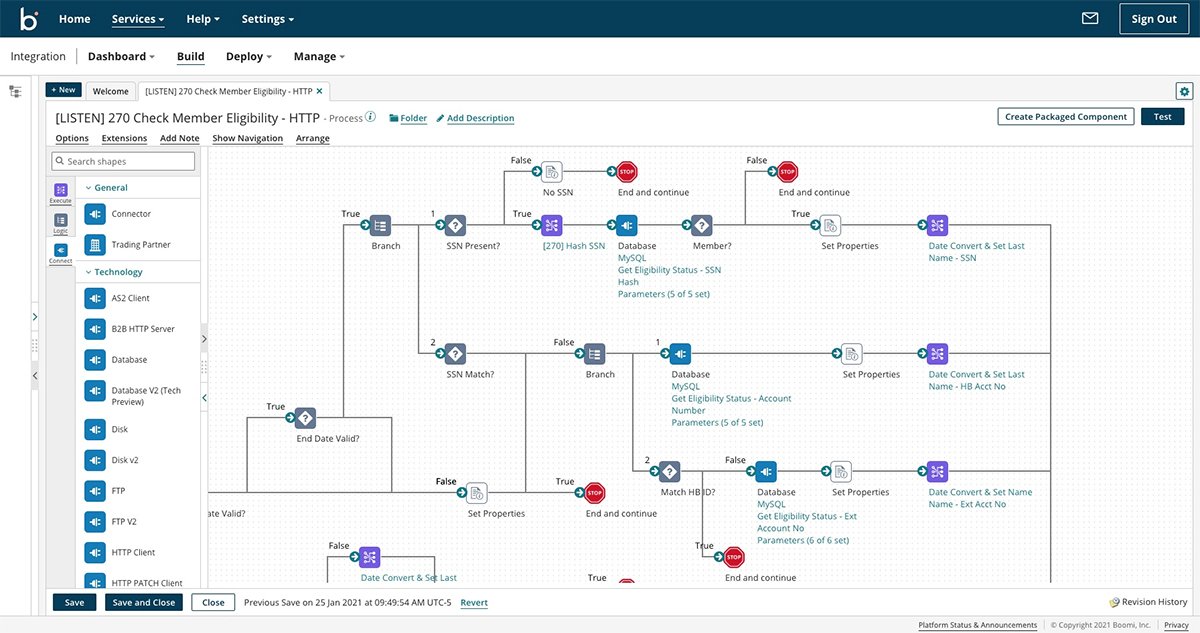Switch to the Execute shapes category
1200x633 pixels.
tap(61, 192)
